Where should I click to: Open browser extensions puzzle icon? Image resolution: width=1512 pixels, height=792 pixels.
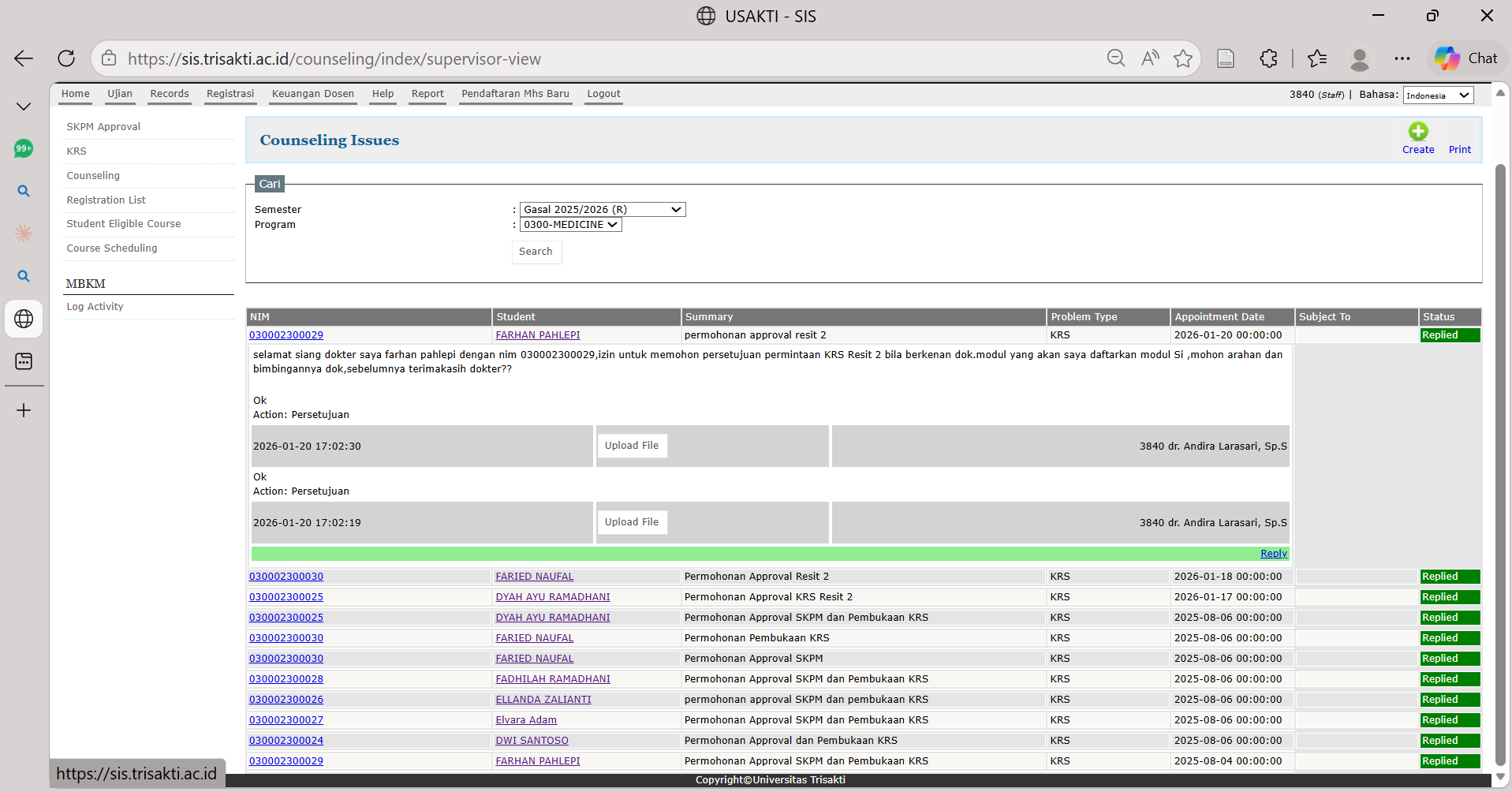(1268, 58)
